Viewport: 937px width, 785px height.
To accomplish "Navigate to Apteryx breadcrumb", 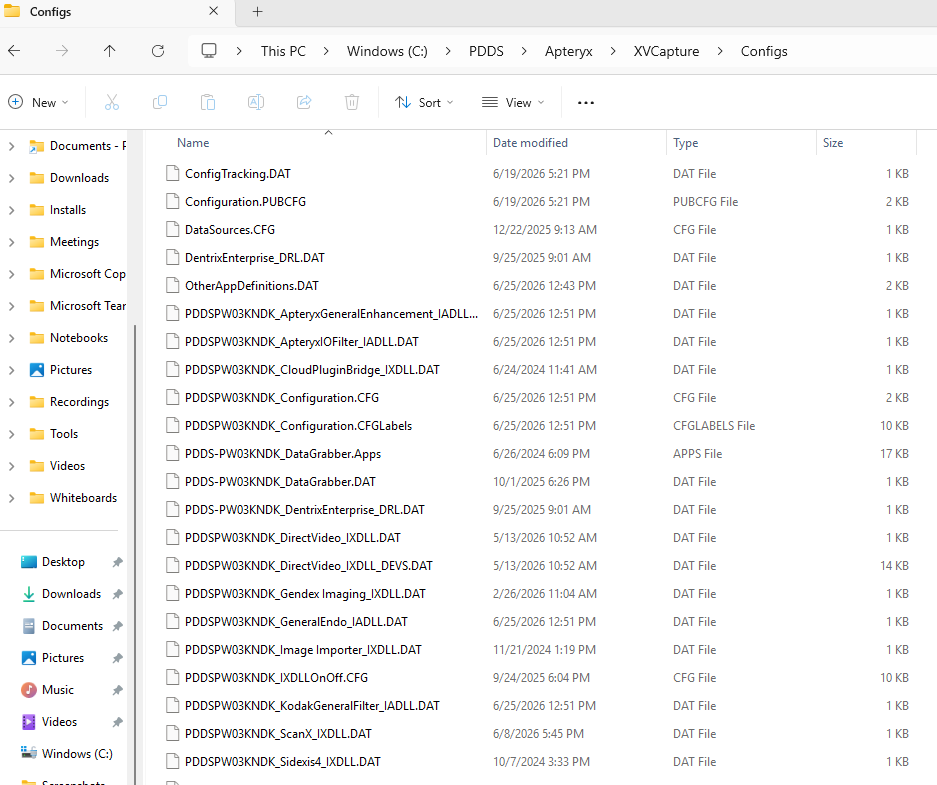I will pos(568,51).
